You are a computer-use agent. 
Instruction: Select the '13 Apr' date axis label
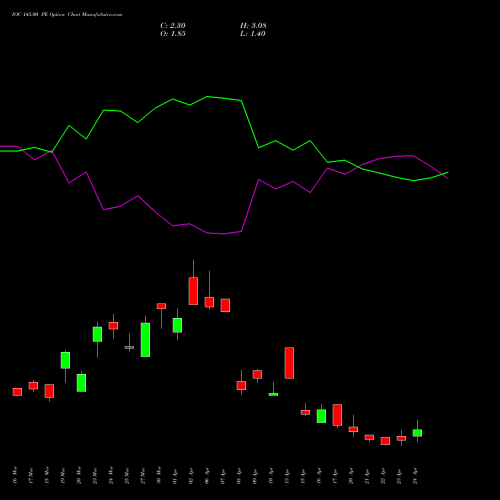(287, 475)
